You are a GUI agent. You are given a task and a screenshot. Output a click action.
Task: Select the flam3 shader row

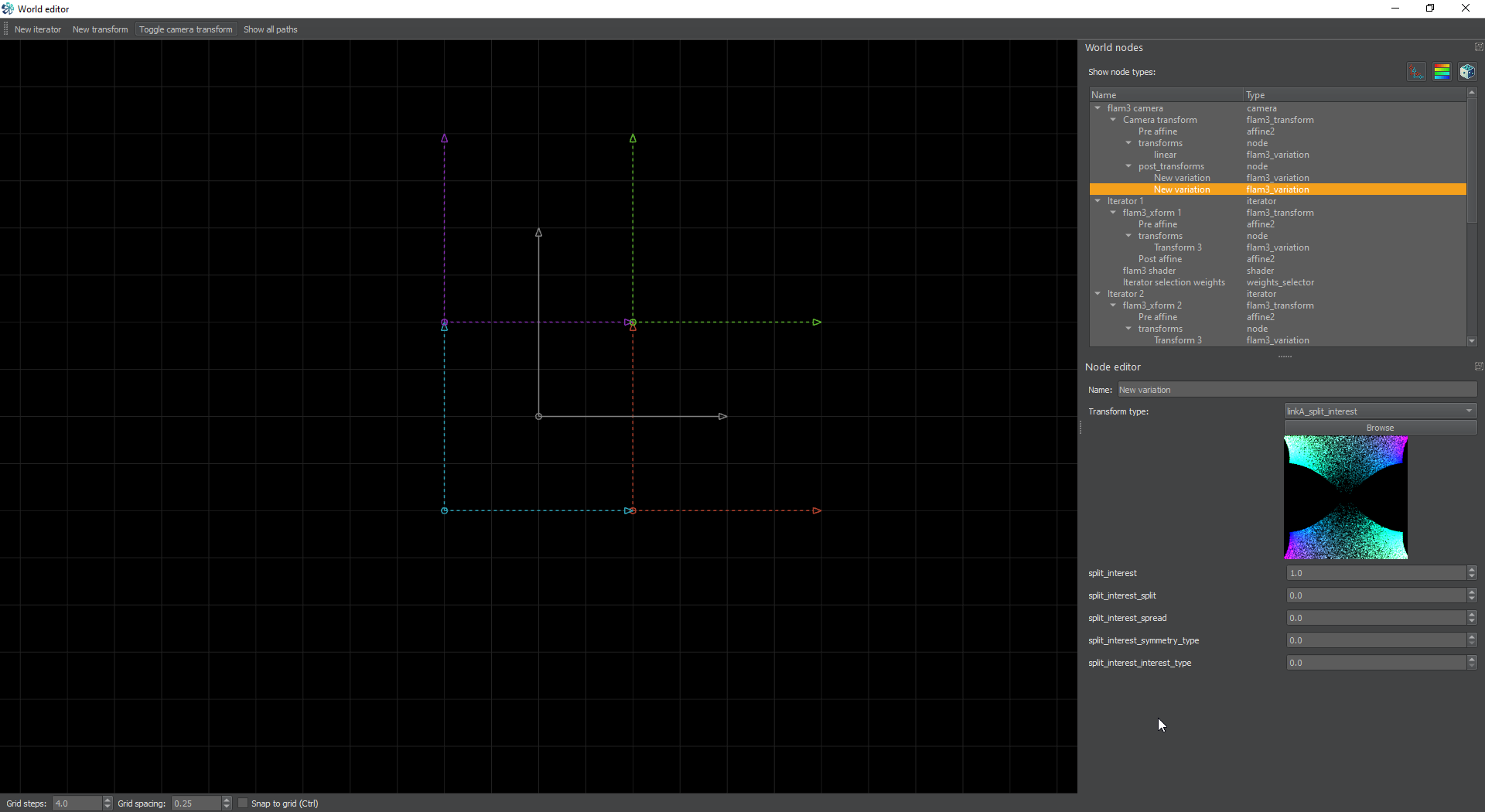pos(1278,271)
